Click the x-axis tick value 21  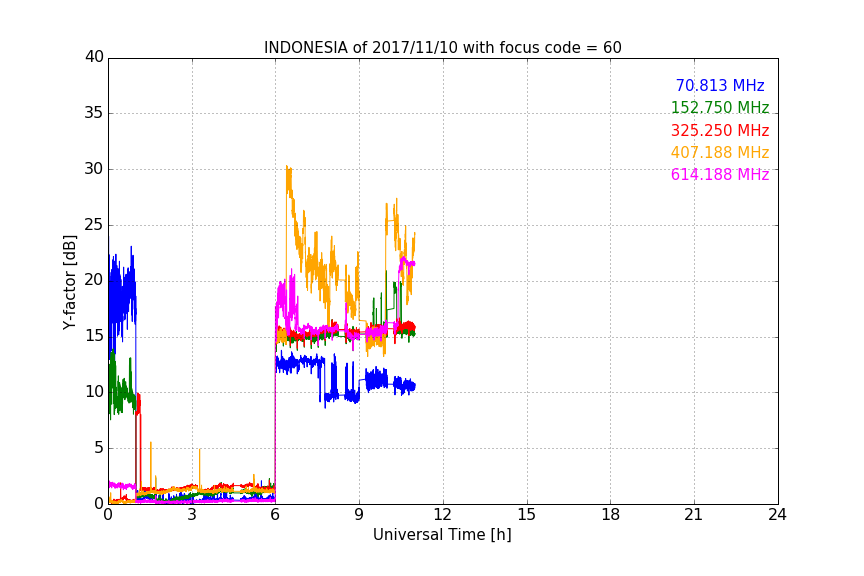(694, 515)
